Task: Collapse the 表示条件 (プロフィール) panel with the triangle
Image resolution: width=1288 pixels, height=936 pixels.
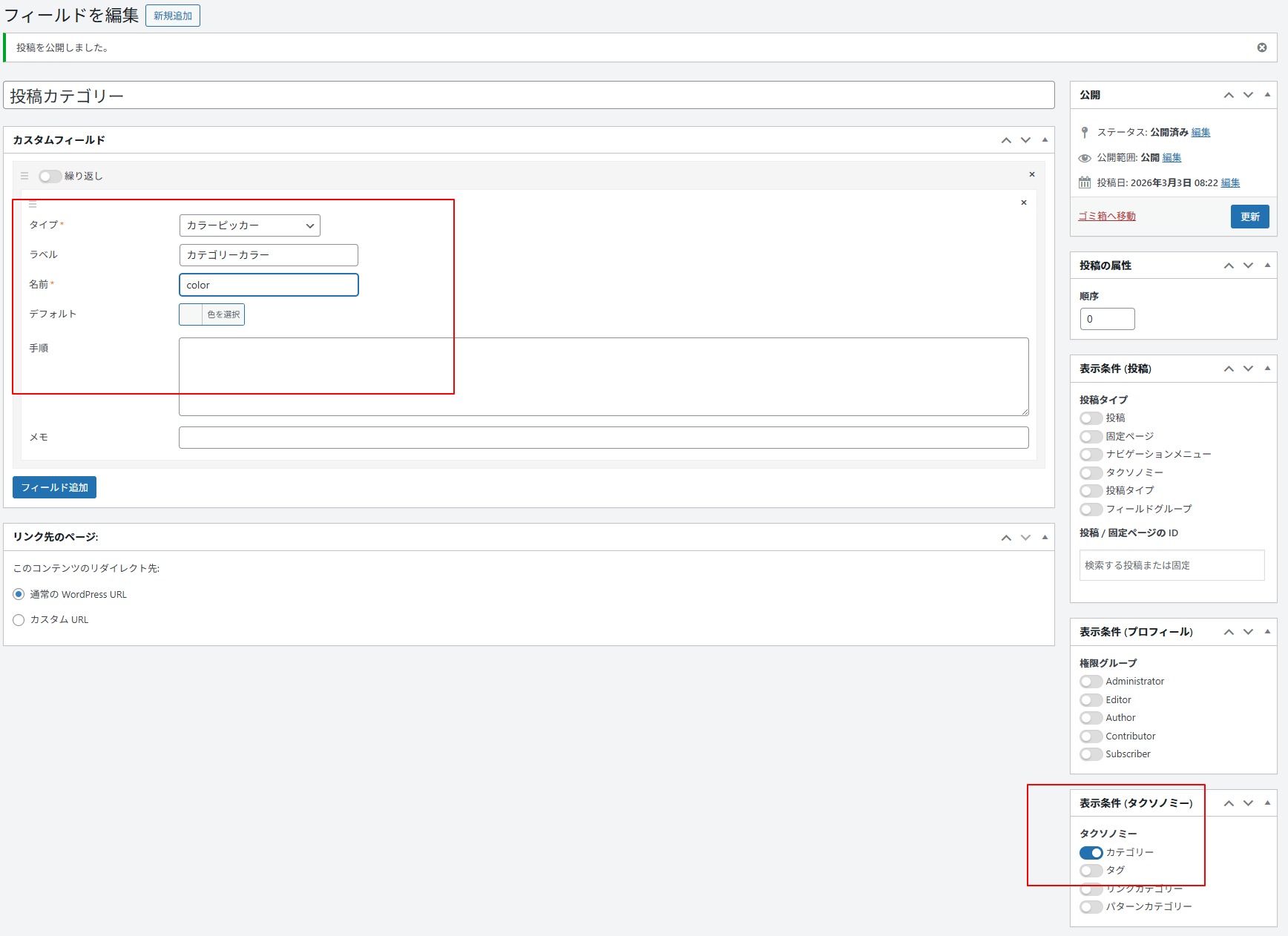Action: click(1267, 632)
